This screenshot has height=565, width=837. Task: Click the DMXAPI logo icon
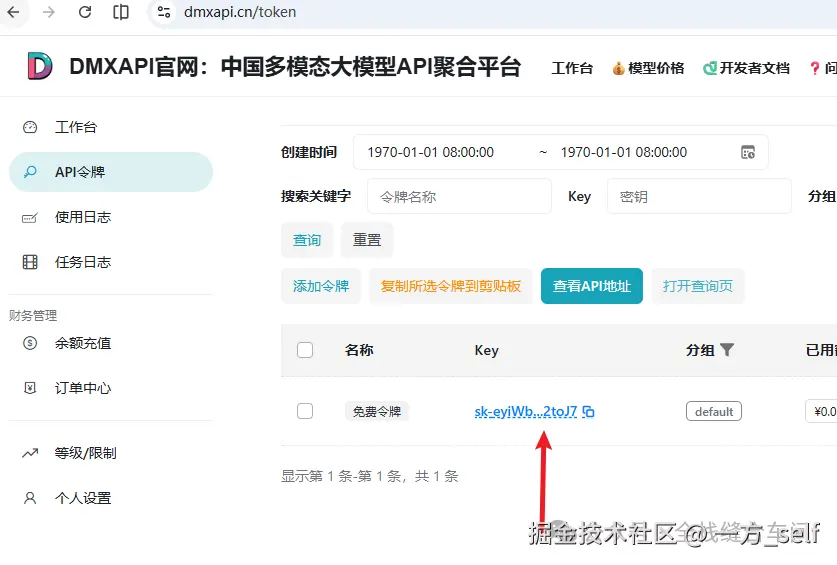point(40,66)
